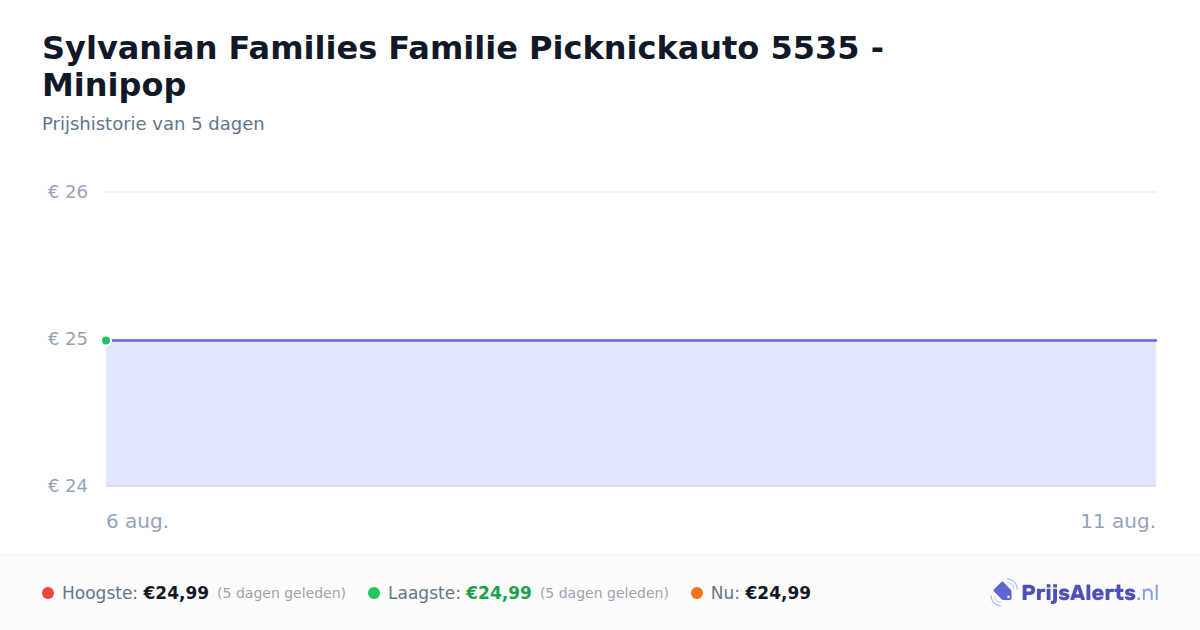Click the € 26 top gridline

[x=631, y=191]
